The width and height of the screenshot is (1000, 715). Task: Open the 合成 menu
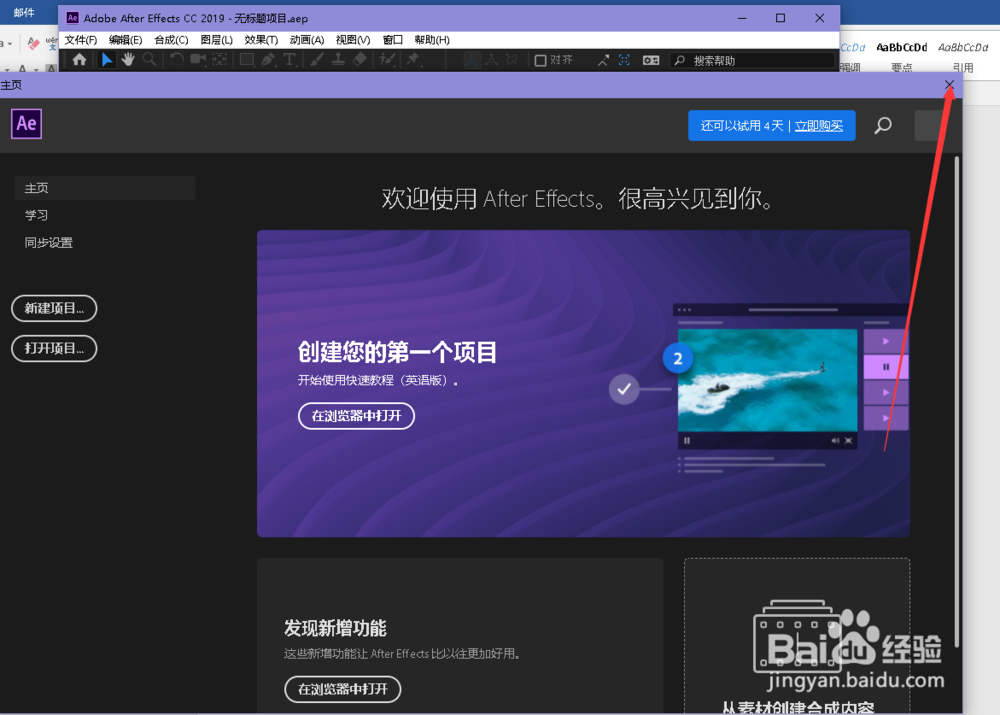170,40
